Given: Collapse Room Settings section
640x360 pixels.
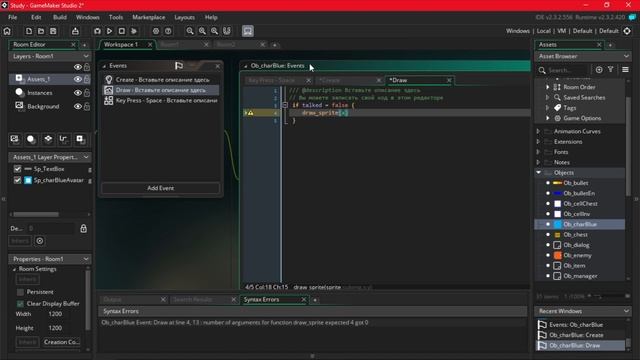Looking at the screenshot, I should [x=14, y=269].
